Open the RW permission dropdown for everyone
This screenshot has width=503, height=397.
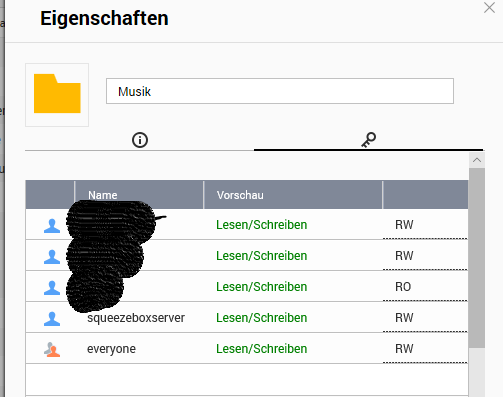point(425,349)
